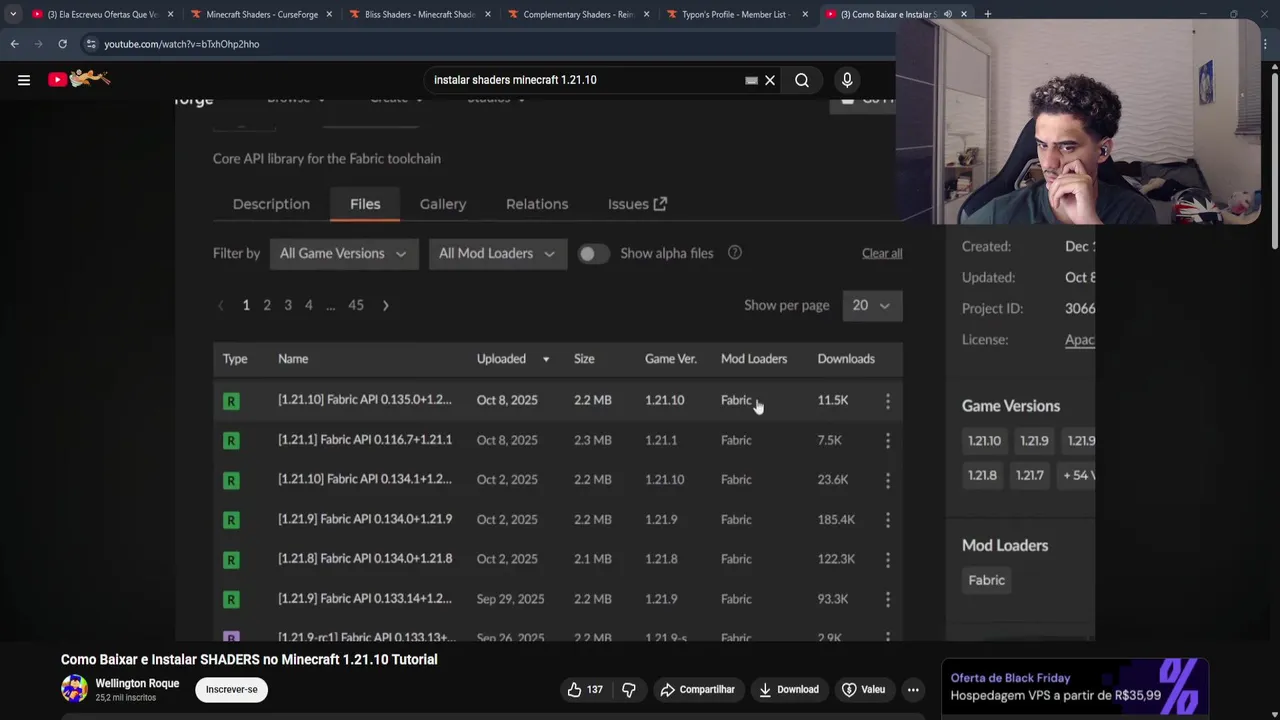This screenshot has height=720, width=1280.
Task: Select the 1.21.7 game version chip
Action: (1030, 476)
